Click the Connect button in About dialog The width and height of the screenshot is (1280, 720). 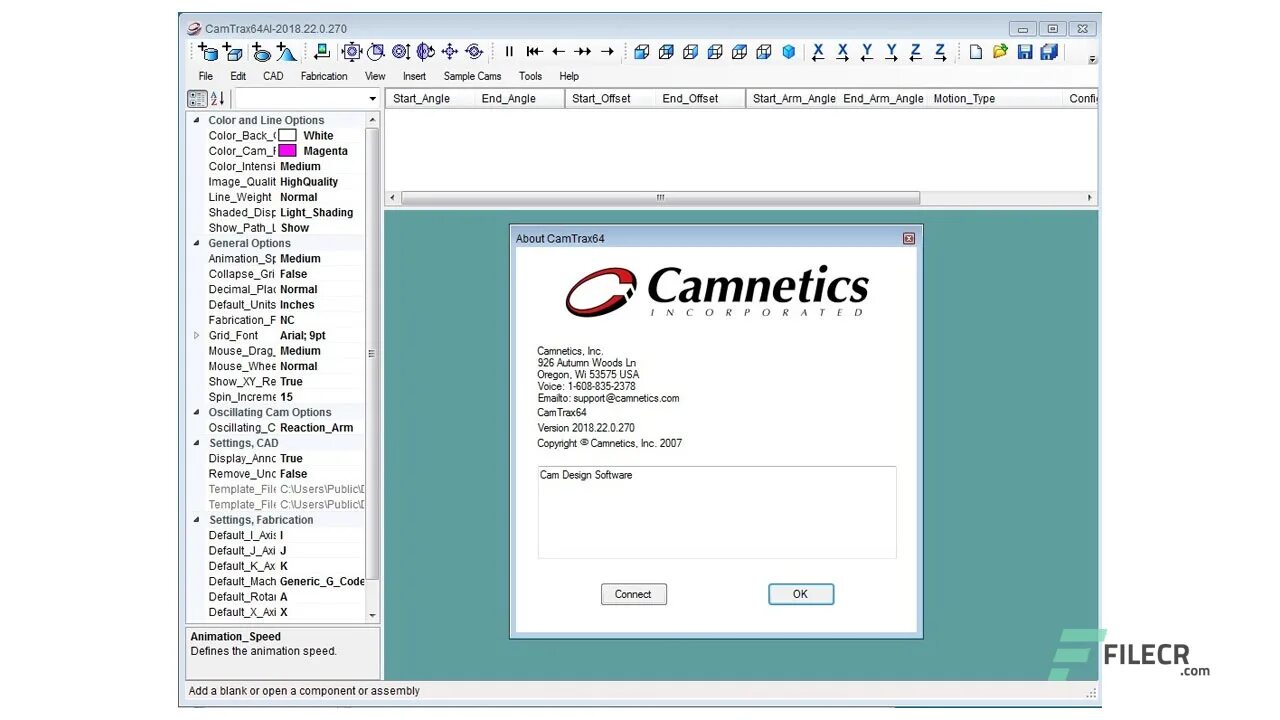point(633,594)
